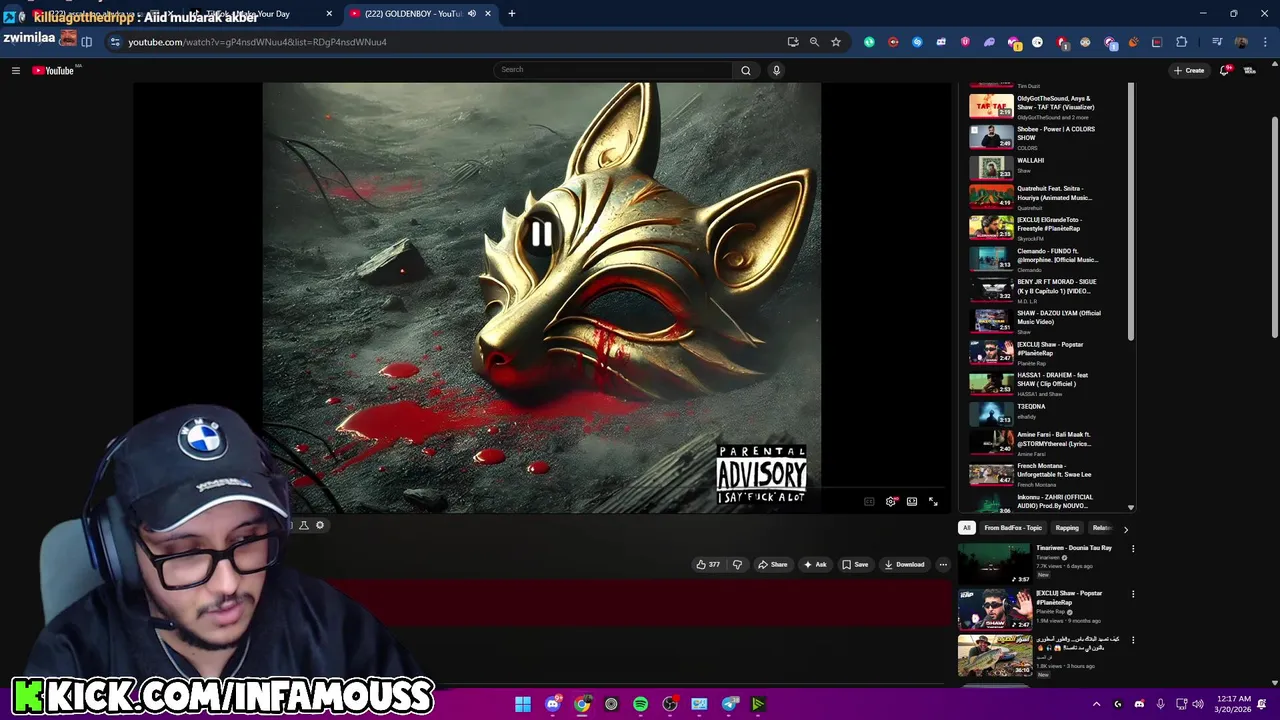Open a new browser tab

[x=512, y=13]
